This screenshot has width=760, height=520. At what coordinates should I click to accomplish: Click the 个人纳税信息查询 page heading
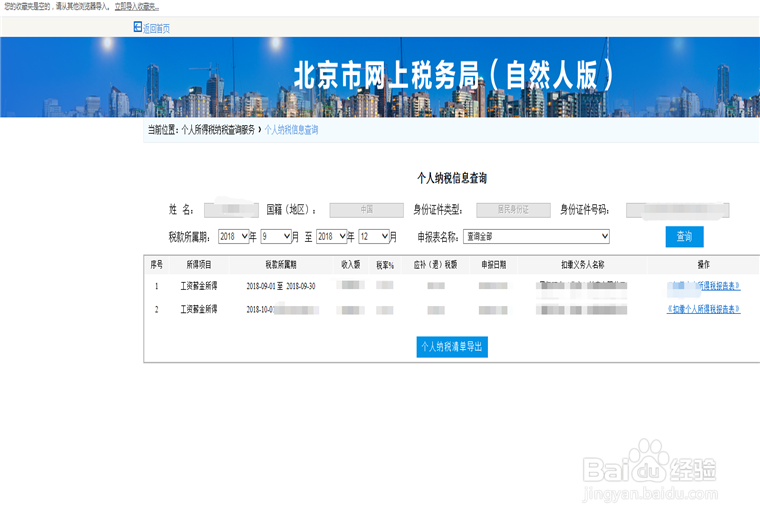click(452, 178)
